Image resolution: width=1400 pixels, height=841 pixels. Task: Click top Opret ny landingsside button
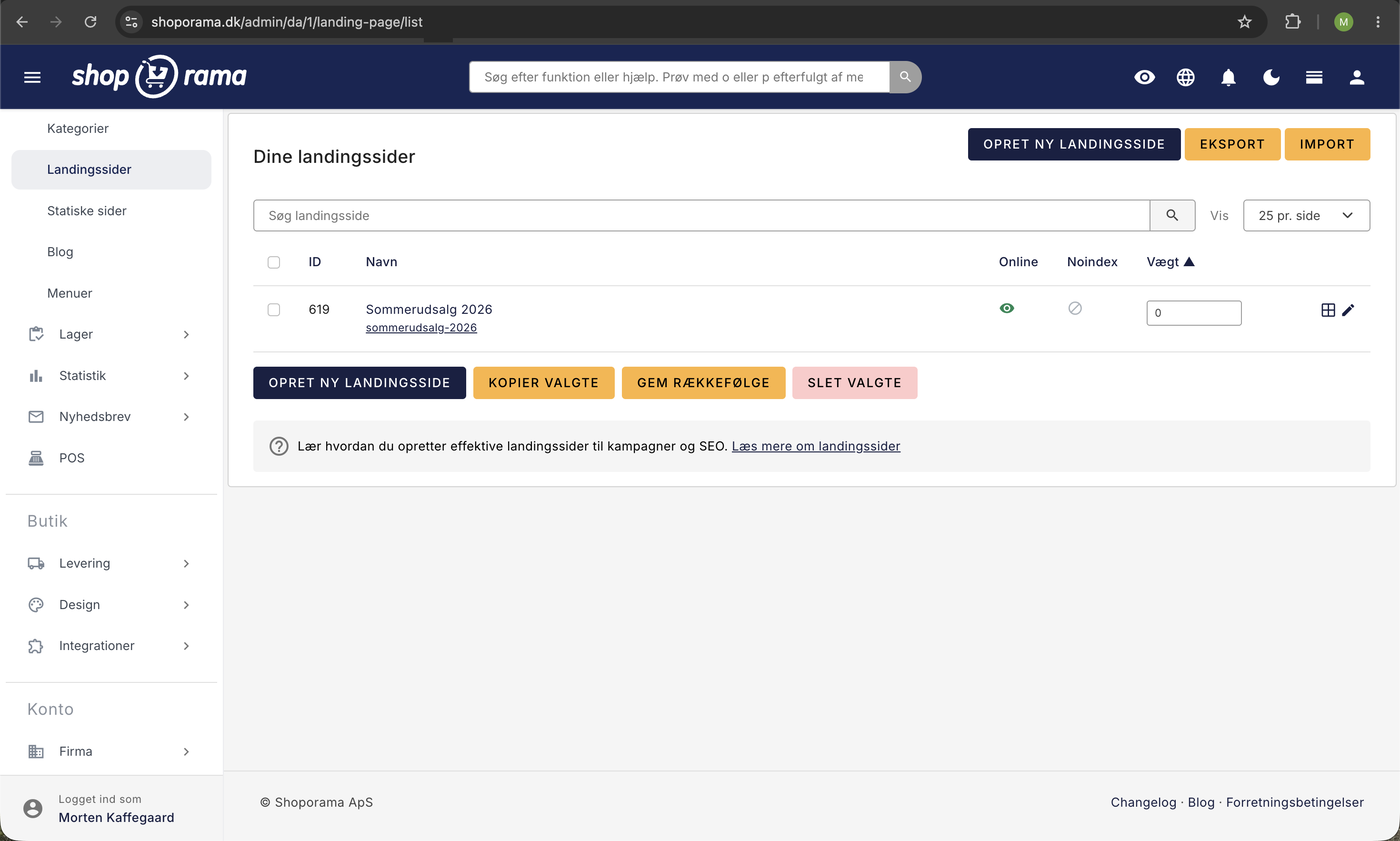1074,144
